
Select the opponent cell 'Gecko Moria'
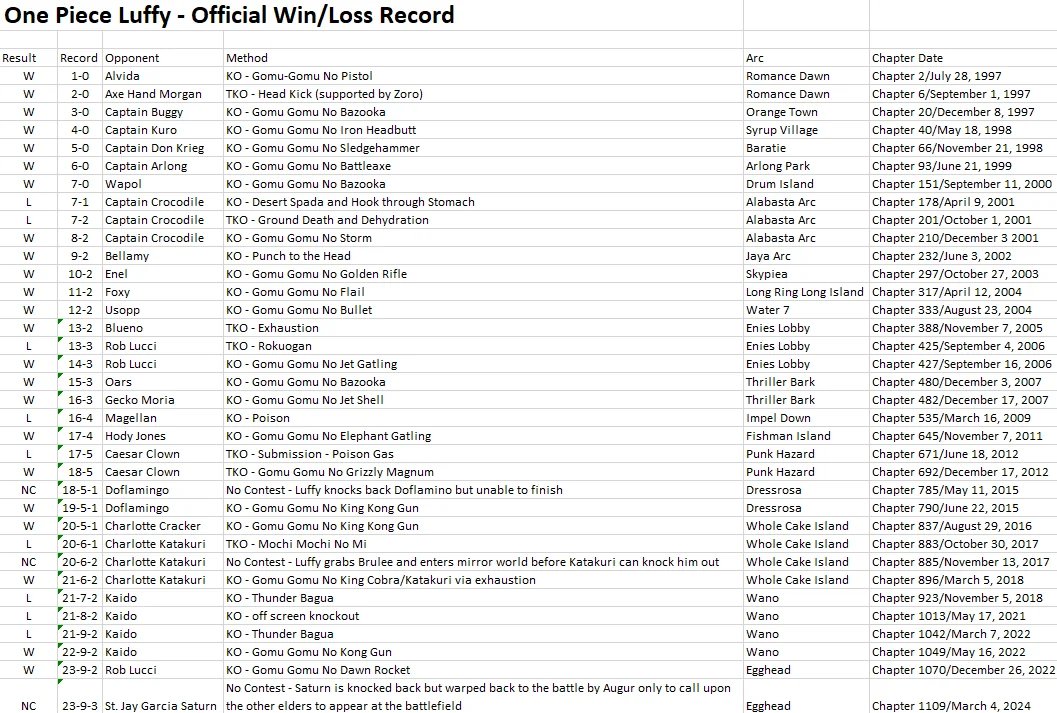point(163,400)
